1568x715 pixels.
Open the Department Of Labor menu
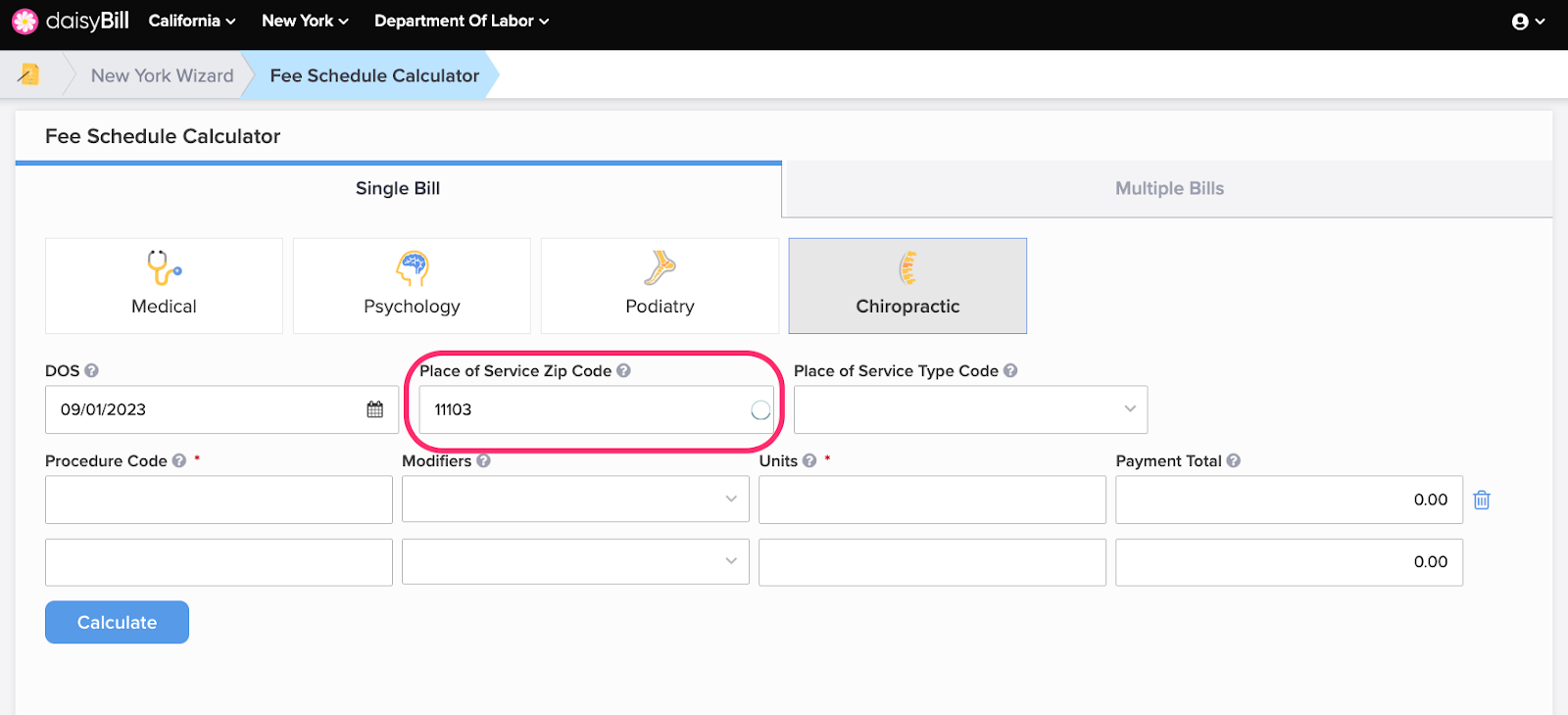pyautogui.click(x=462, y=21)
